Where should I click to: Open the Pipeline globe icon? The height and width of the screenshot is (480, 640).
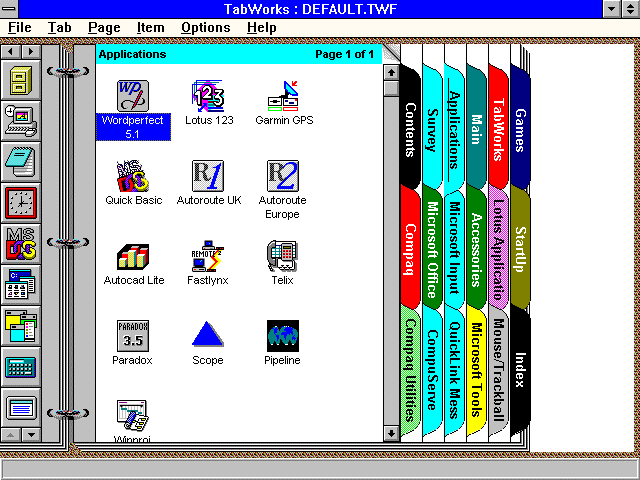(x=283, y=336)
